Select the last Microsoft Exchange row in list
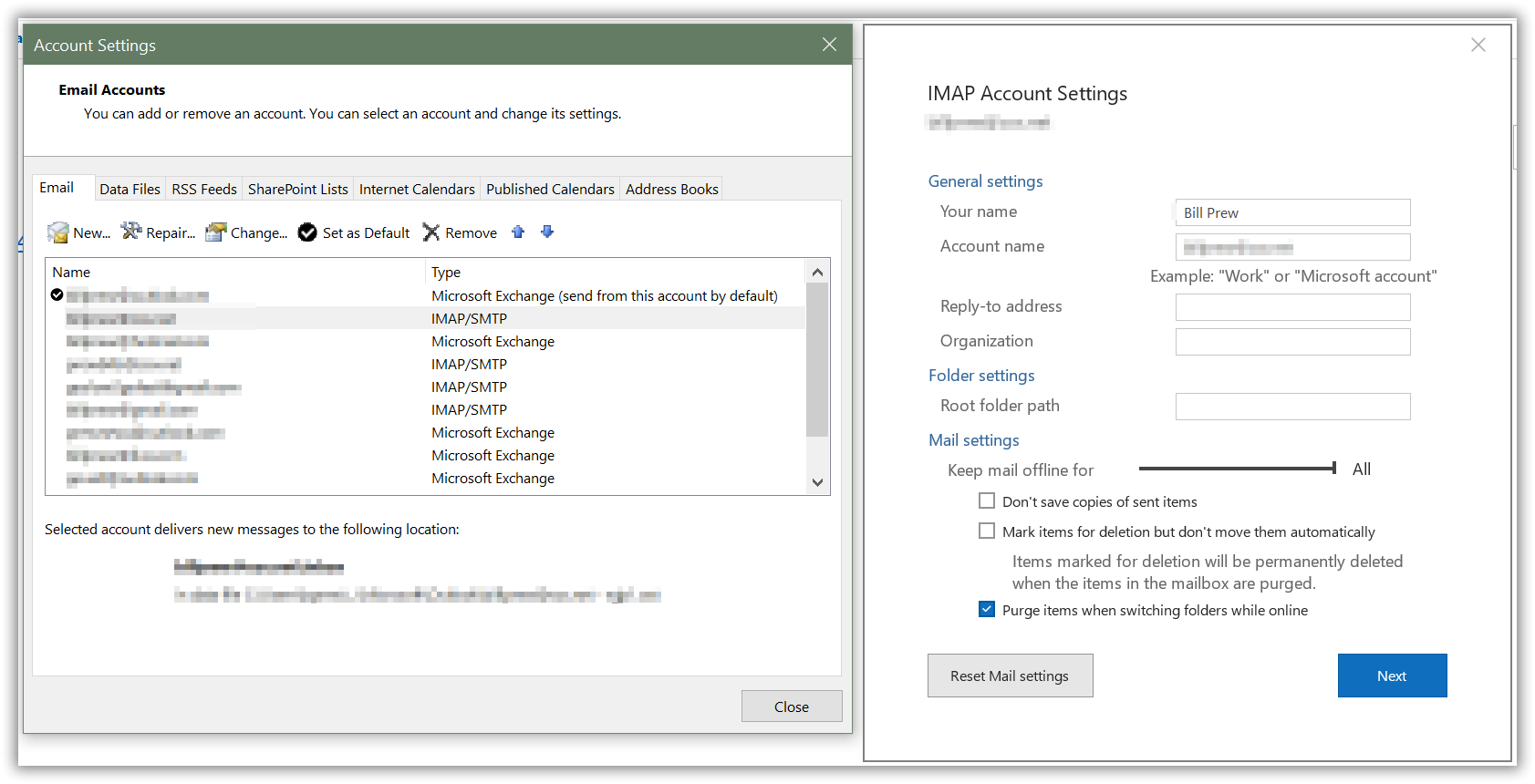Image resolution: width=1535 pixels, height=784 pixels. 426,478
